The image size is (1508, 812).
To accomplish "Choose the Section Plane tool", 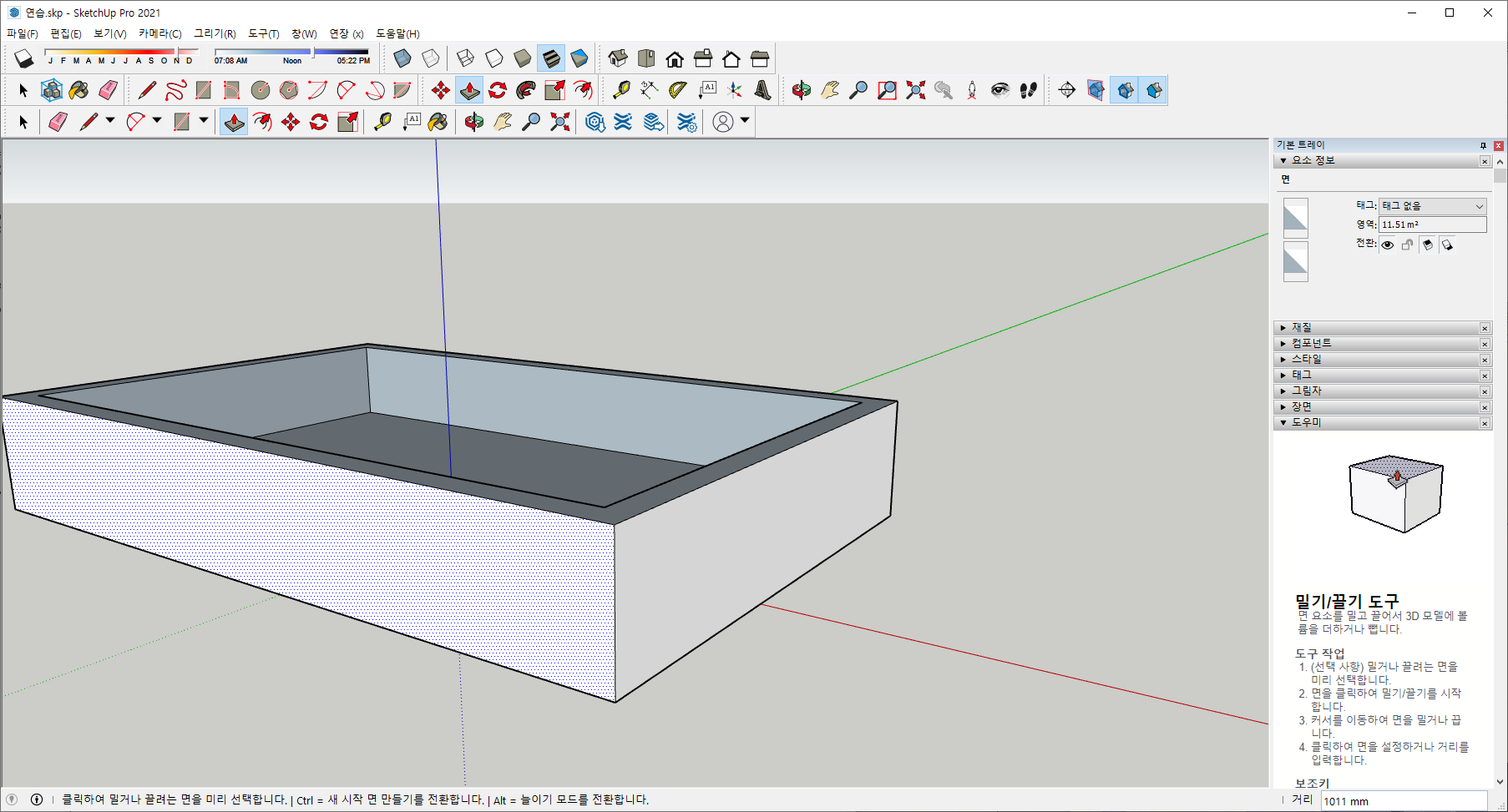I will tap(1067, 90).
